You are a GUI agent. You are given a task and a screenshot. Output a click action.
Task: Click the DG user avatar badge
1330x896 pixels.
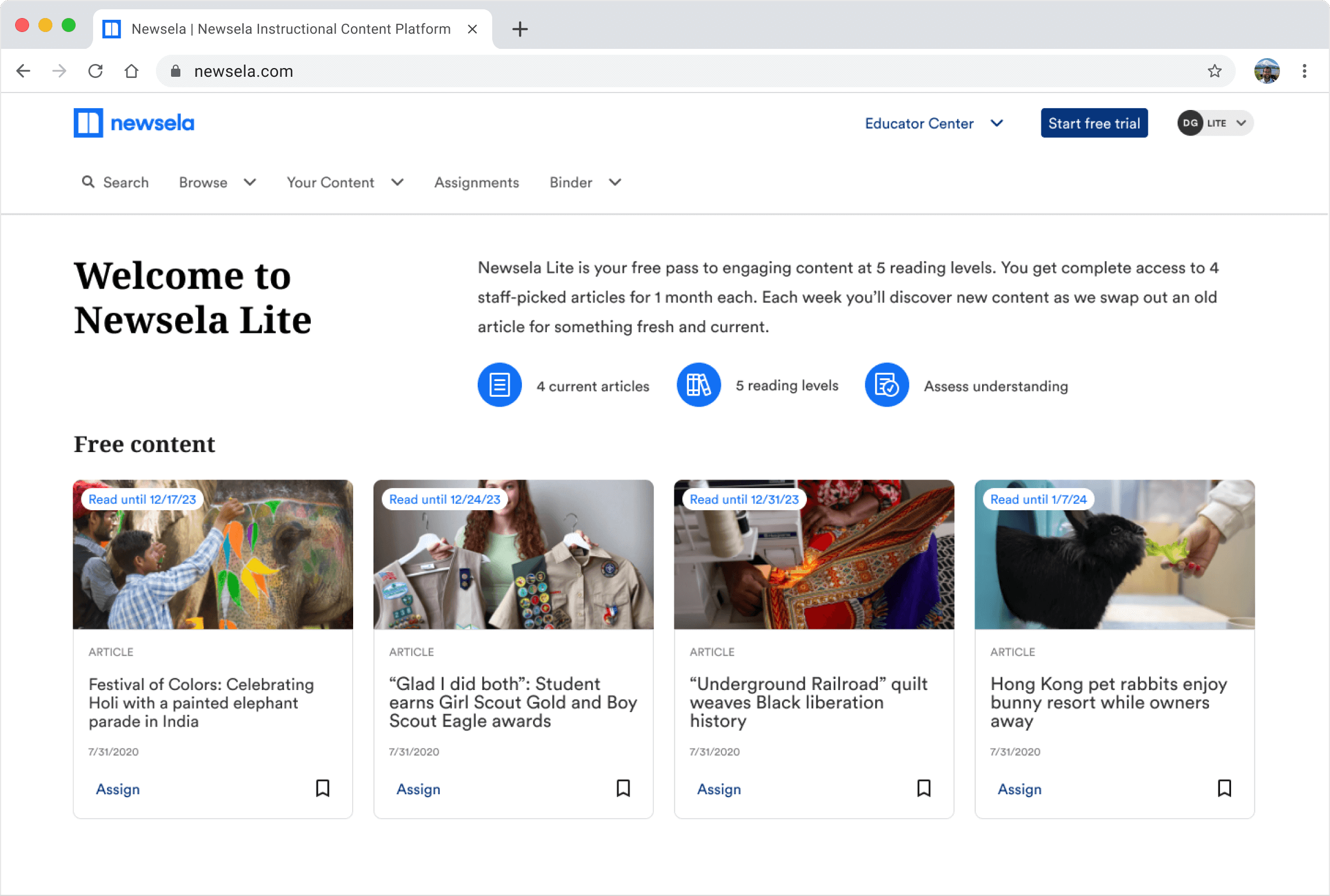coord(1190,123)
